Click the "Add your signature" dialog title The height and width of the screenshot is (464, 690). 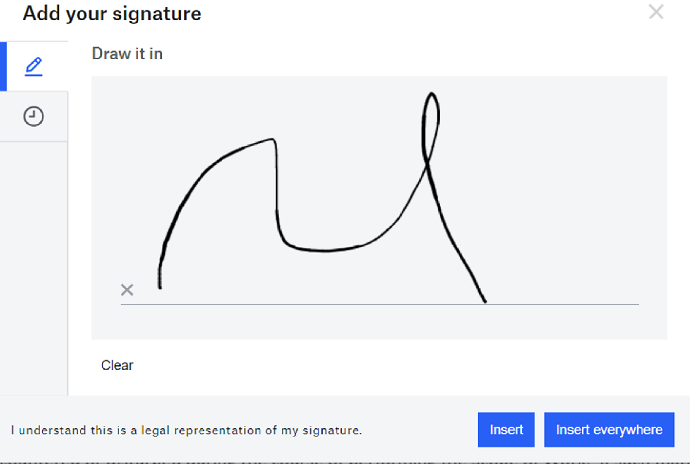click(x=111, y=14)
